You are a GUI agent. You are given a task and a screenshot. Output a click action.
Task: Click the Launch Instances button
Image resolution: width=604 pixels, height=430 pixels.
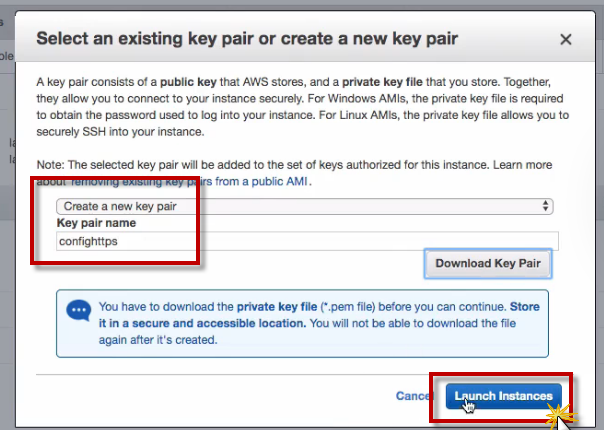(x=504, y=396)
